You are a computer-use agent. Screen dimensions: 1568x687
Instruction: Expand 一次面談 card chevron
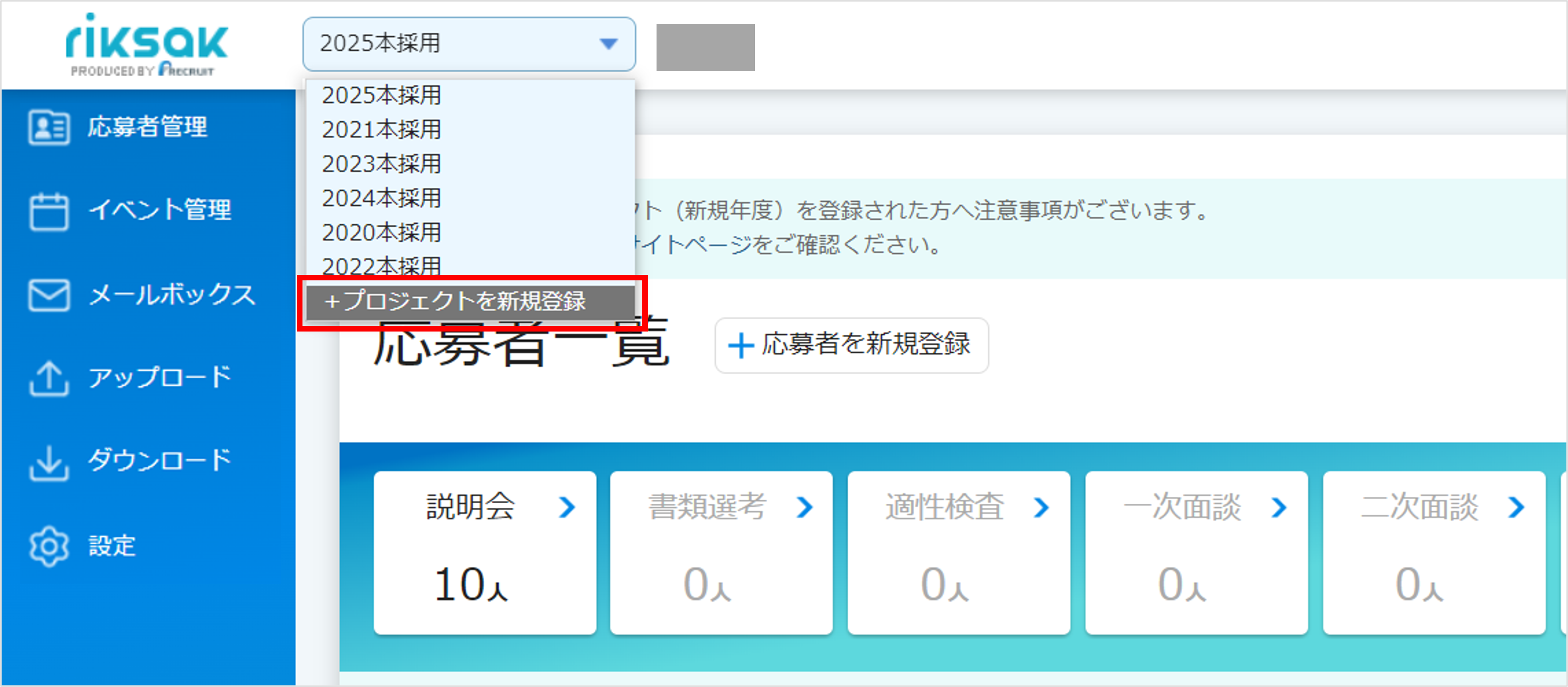pos(1279,507)
